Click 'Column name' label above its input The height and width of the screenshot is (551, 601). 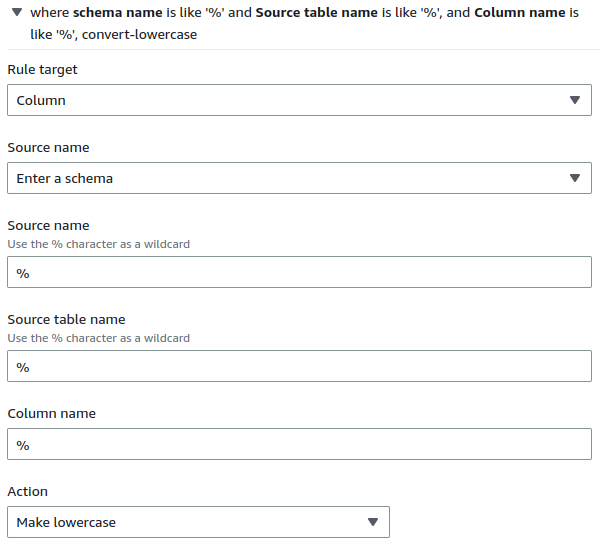tap(52, 414)
